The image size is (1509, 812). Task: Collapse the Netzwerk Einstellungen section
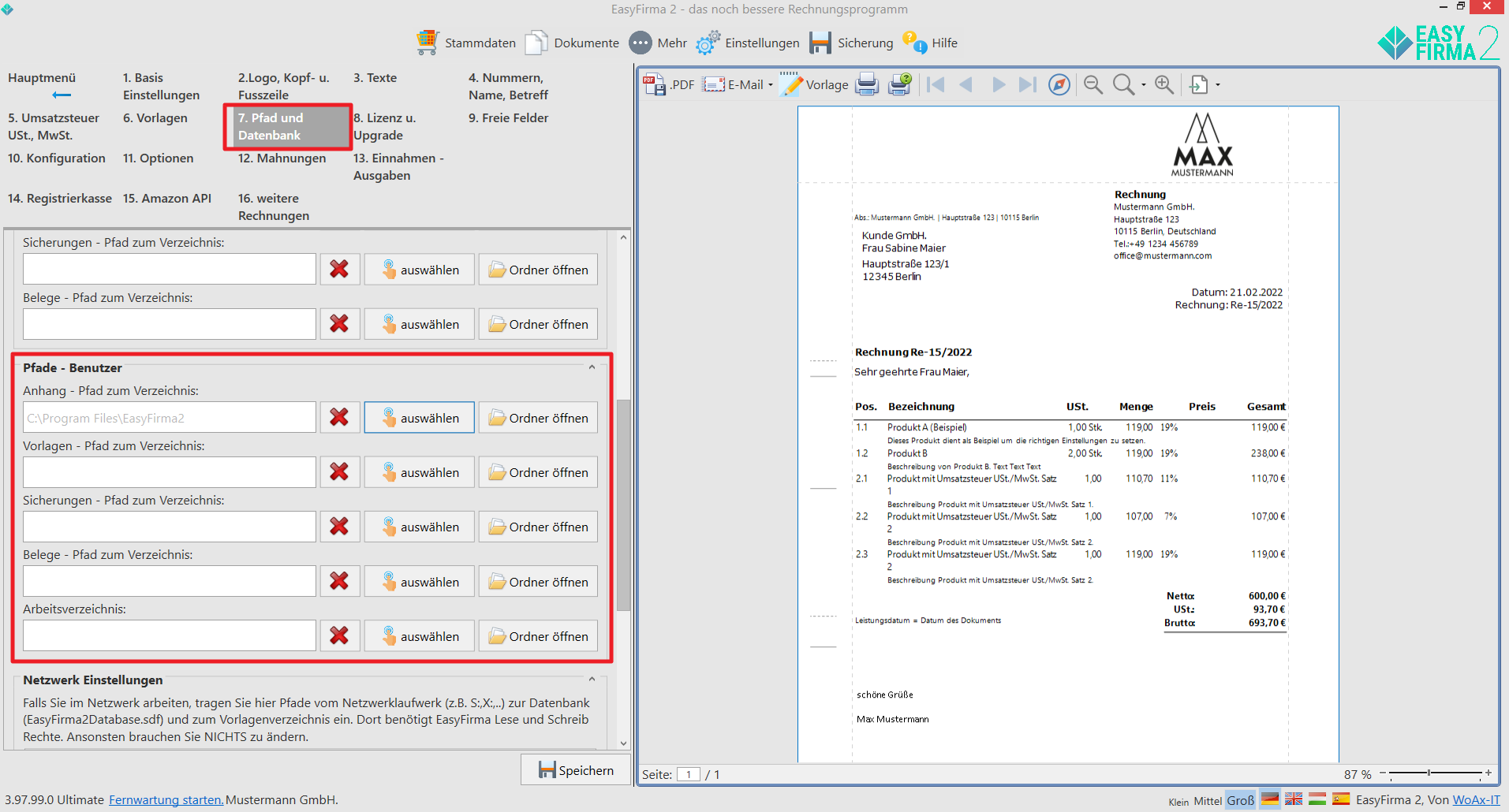592,680
